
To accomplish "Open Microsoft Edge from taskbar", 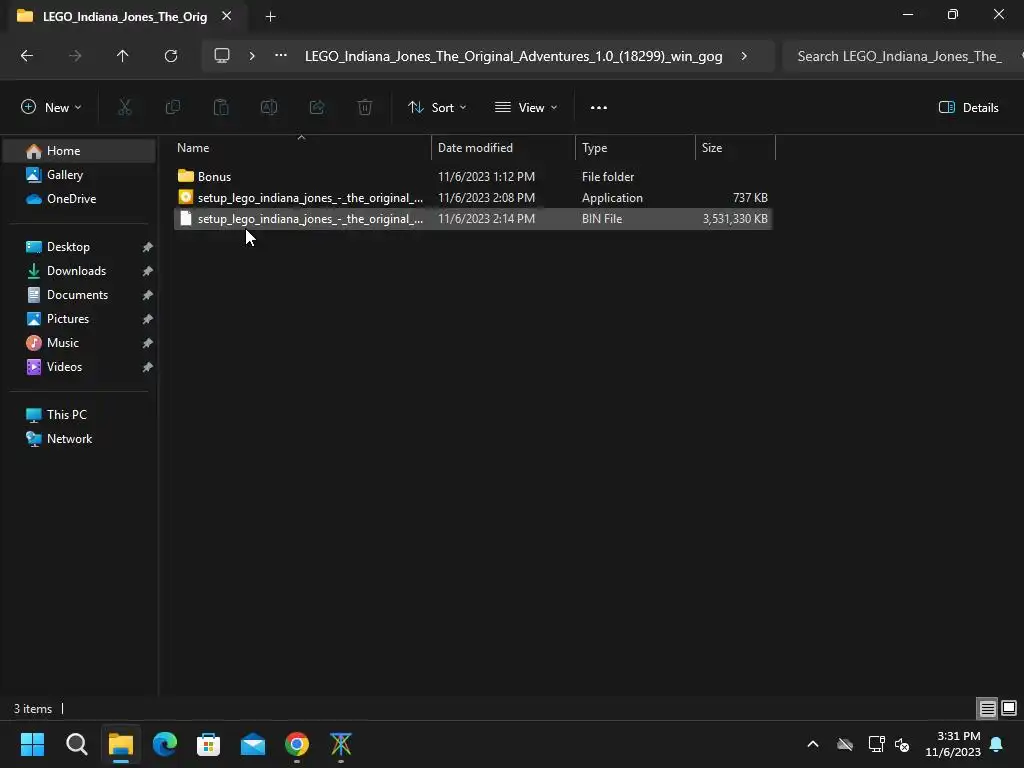I will click(x=165, y=744).
